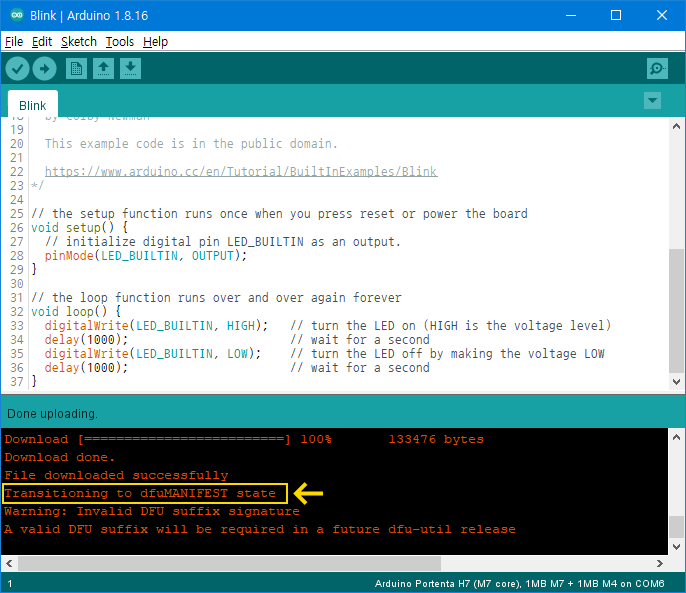Click 'digitalWrite(LED_BUILTIN, LOW);' statement

pyautogui.click(x=153, y=354)
